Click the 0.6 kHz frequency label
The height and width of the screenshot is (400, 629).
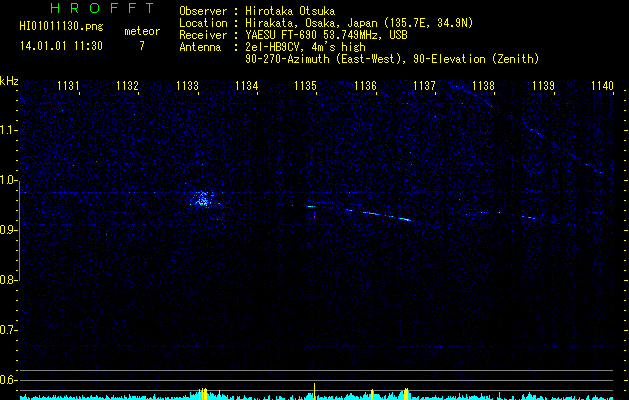tap(8, 380)
